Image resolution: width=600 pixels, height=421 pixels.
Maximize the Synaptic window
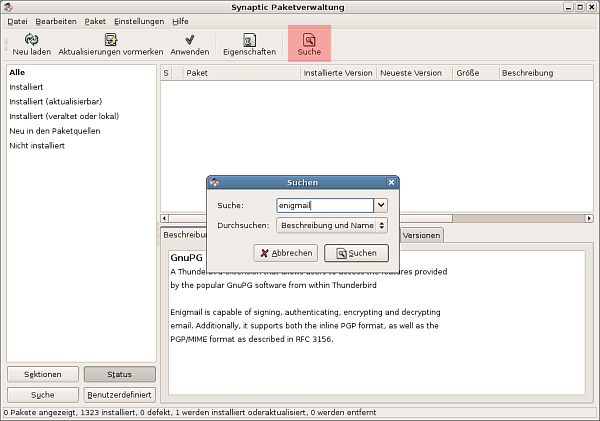pos(580,7)
